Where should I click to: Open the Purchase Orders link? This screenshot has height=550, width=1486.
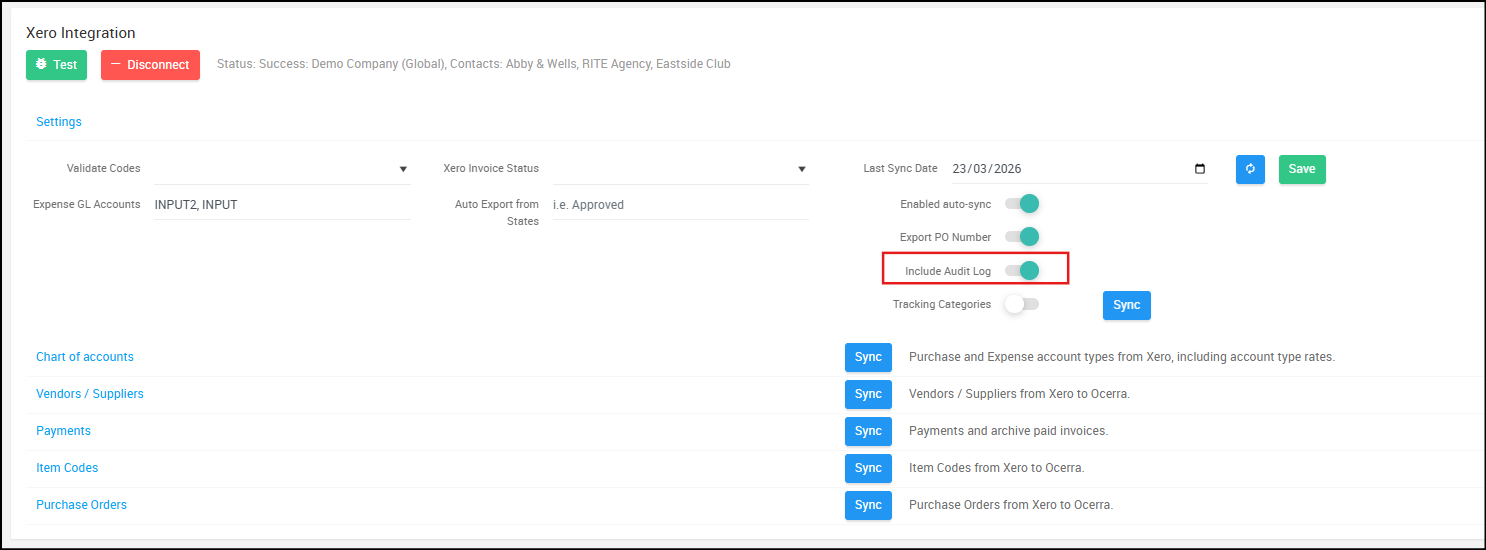point(81,505)
